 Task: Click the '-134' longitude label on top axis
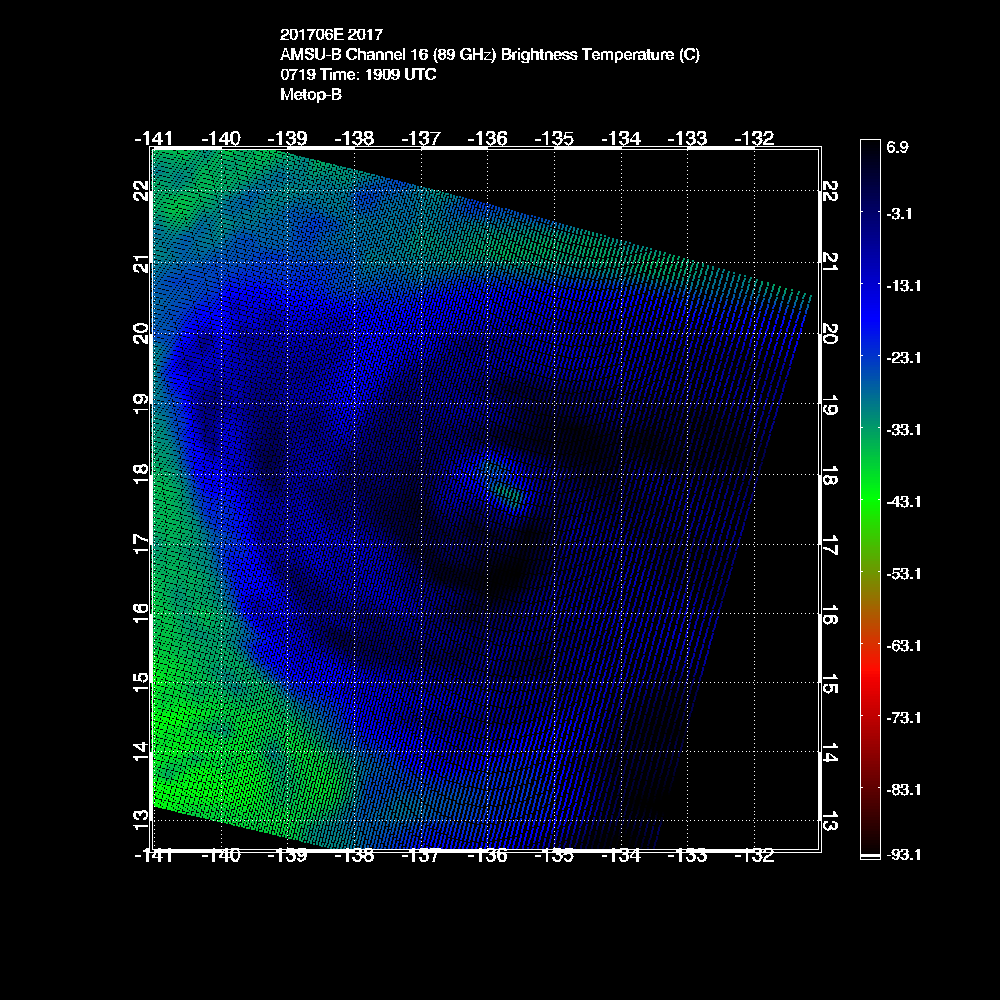621,138
